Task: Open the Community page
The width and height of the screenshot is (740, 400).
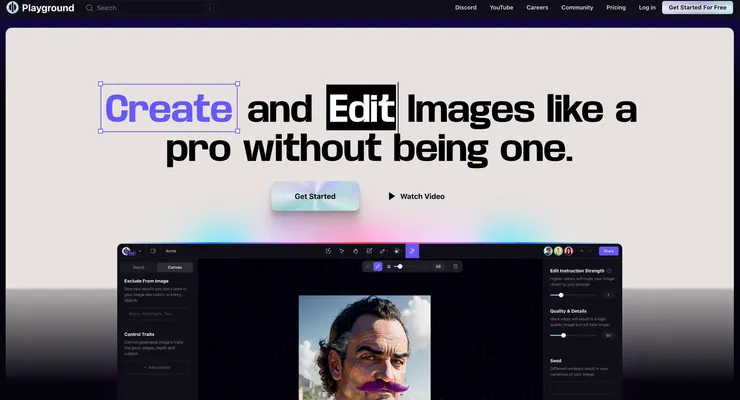Action: point(577,8)
